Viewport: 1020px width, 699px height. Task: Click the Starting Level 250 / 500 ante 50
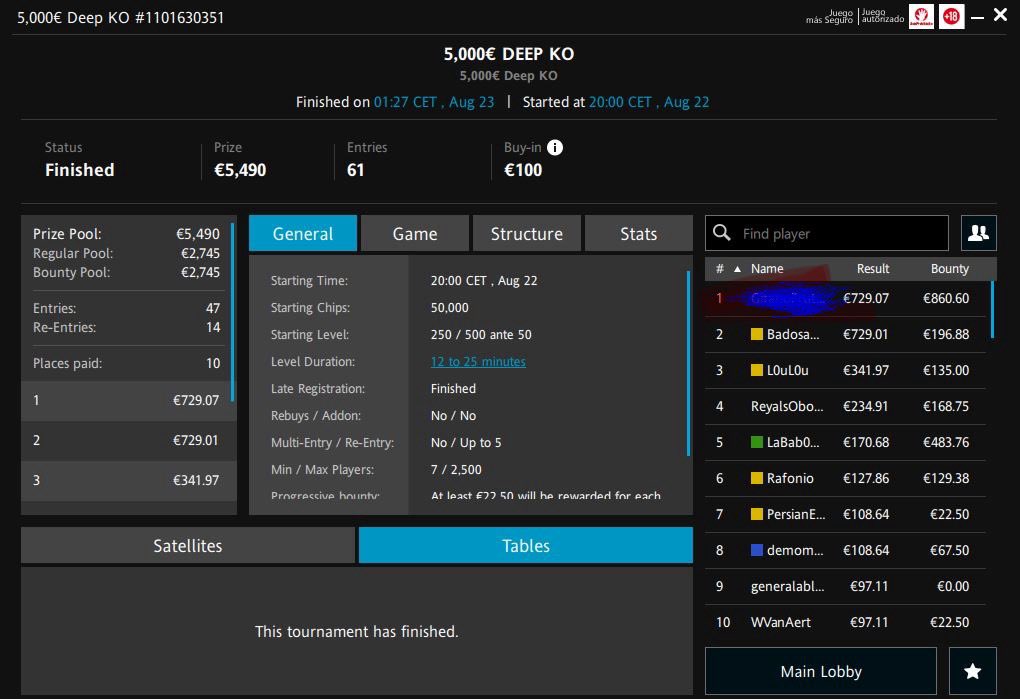(x=481, y=334)
